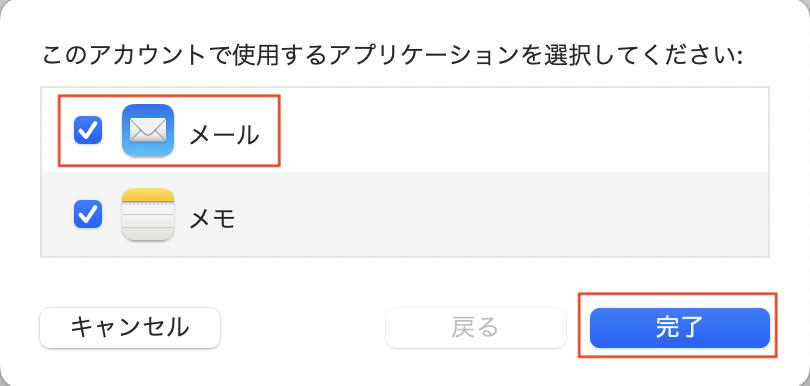Uncheck the メール checkbox
Viewport: 810px width, 386px height.
[x=88, y=130]
